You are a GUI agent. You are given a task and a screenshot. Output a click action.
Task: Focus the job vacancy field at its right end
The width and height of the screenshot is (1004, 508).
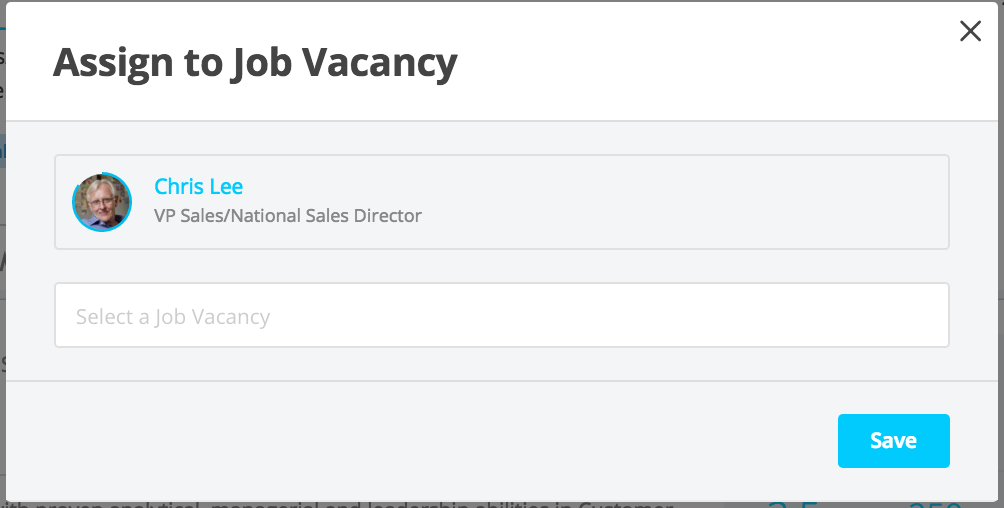922,315
